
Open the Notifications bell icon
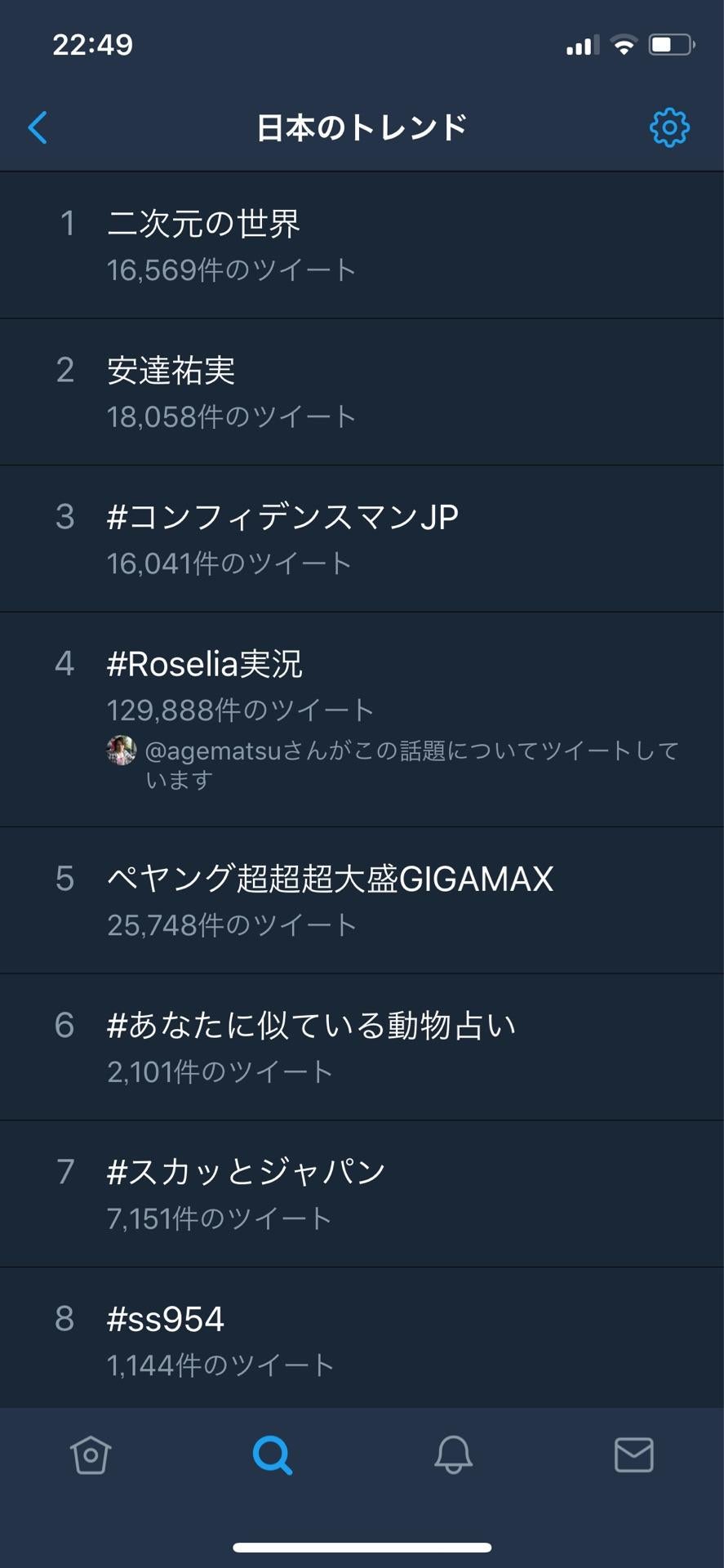pyautogui.click(x=453, y=1454)
